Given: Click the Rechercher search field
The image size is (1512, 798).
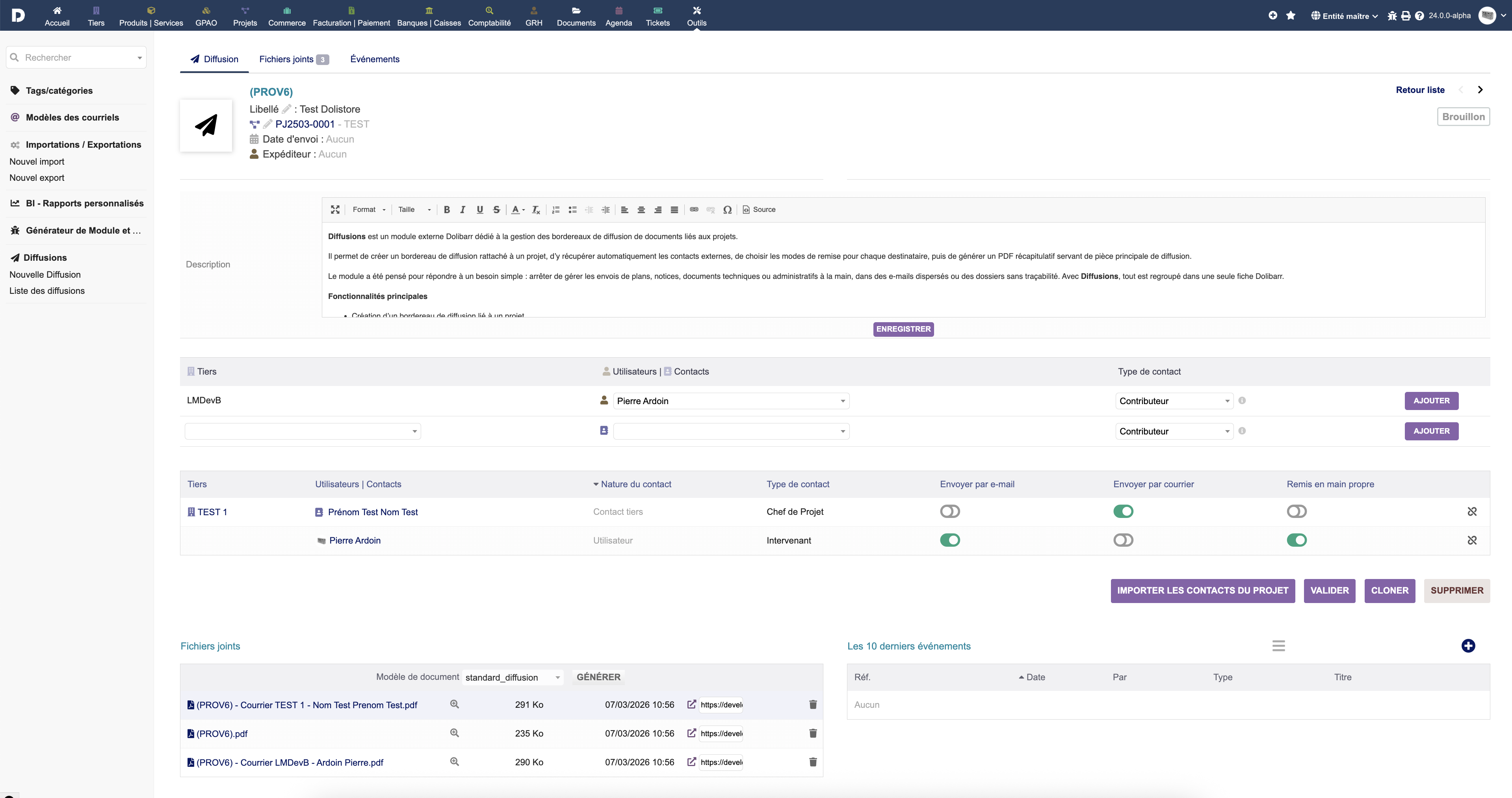Looking at the screenshot, I should tap(76, 58).
